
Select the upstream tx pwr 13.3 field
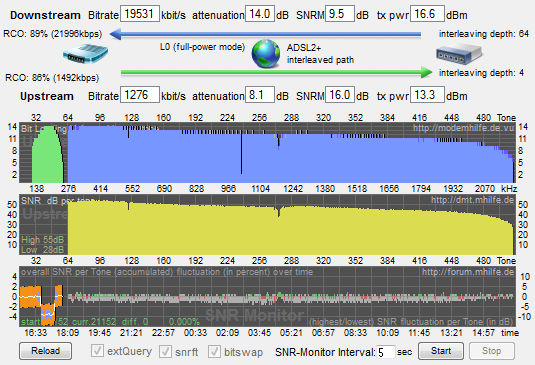[x=427, y=95]
